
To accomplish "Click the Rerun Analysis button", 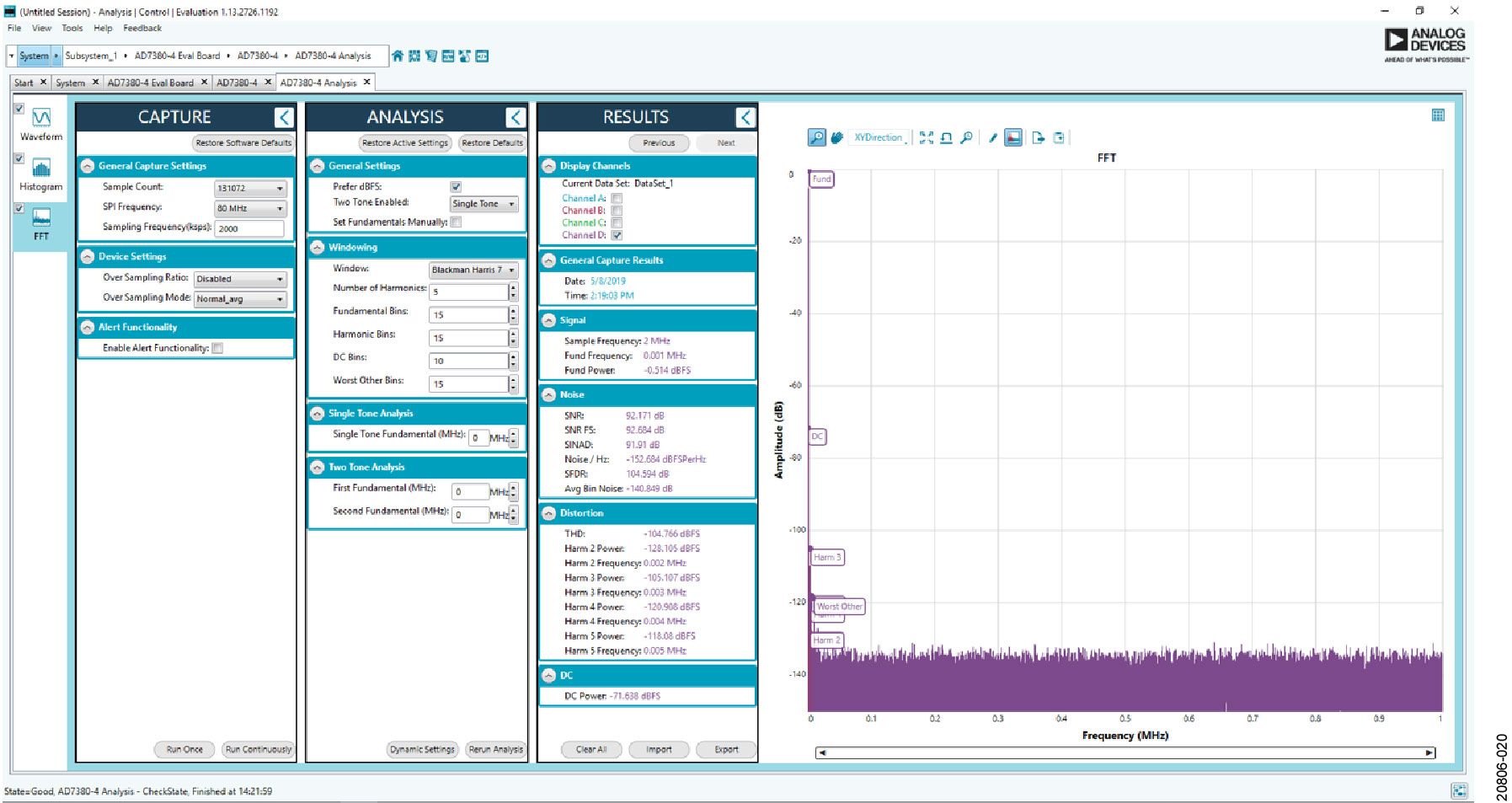I will (x=495, y=749).
